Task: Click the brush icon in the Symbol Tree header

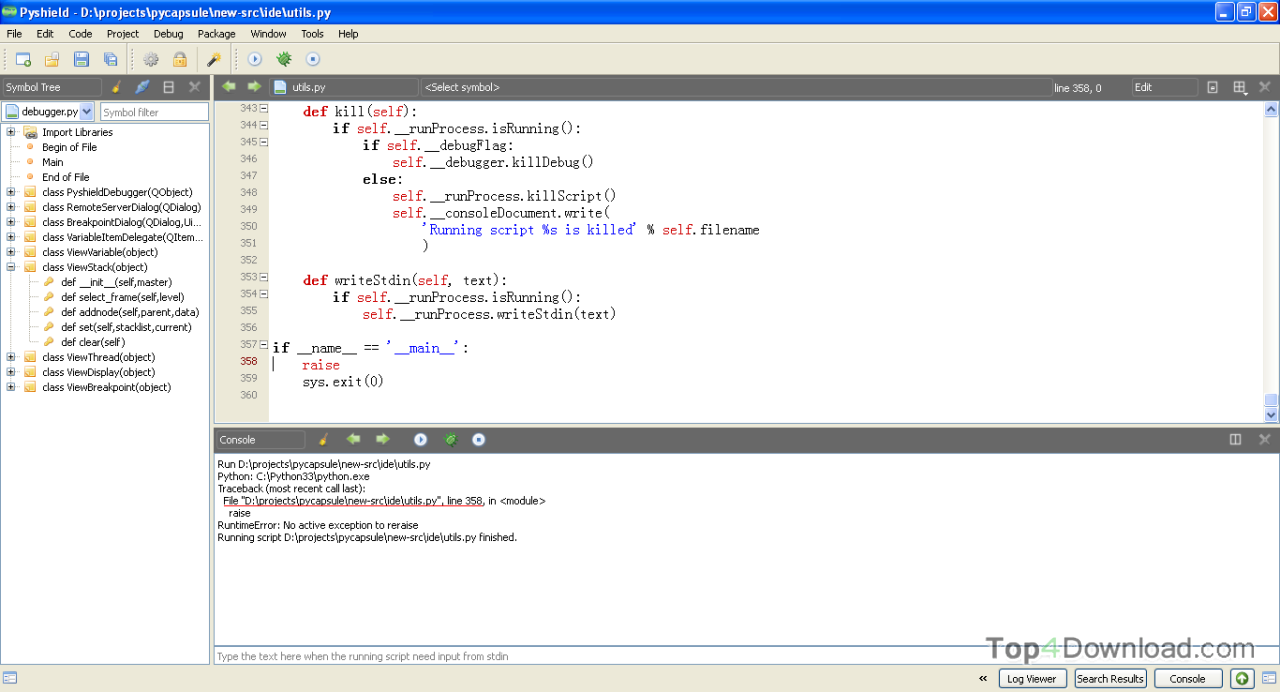Action: (x=115, y=87)
